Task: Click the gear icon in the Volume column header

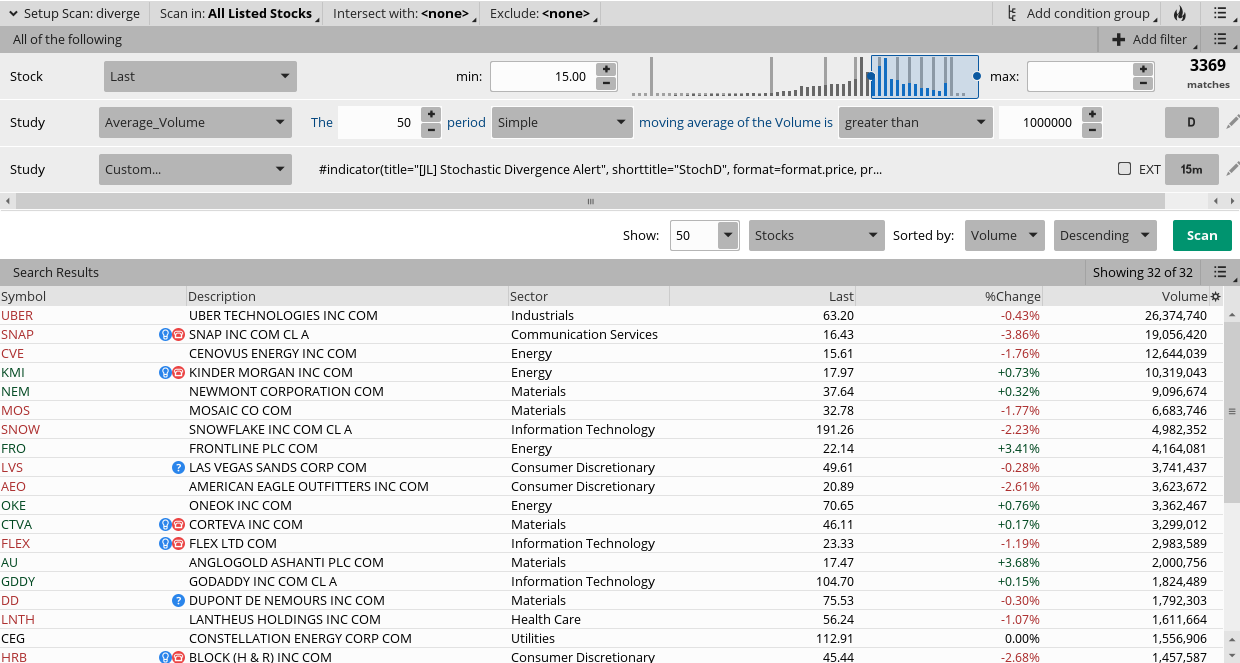Action: (x=1216, y=297)
